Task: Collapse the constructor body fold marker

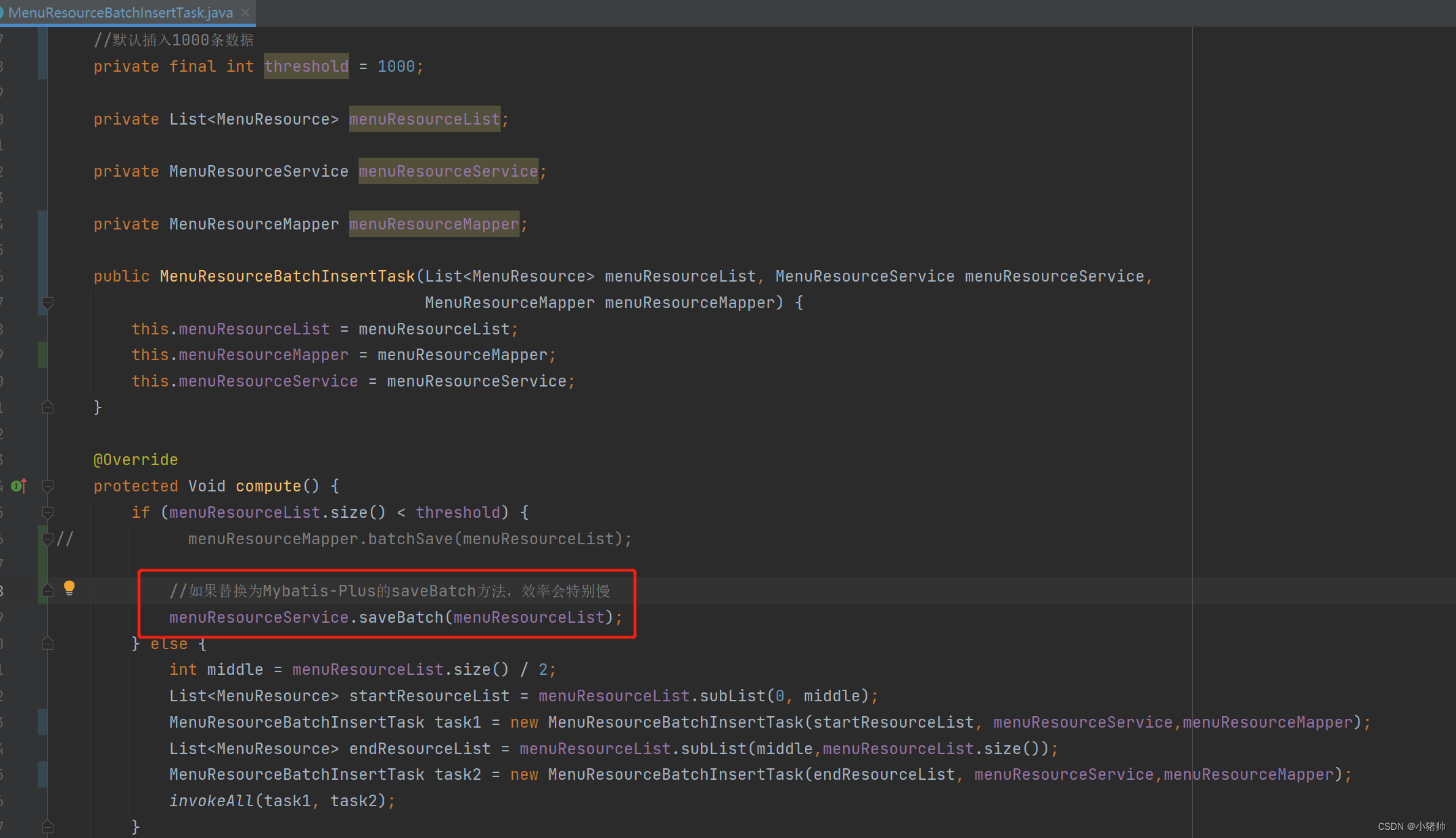Action: [47, 303]
